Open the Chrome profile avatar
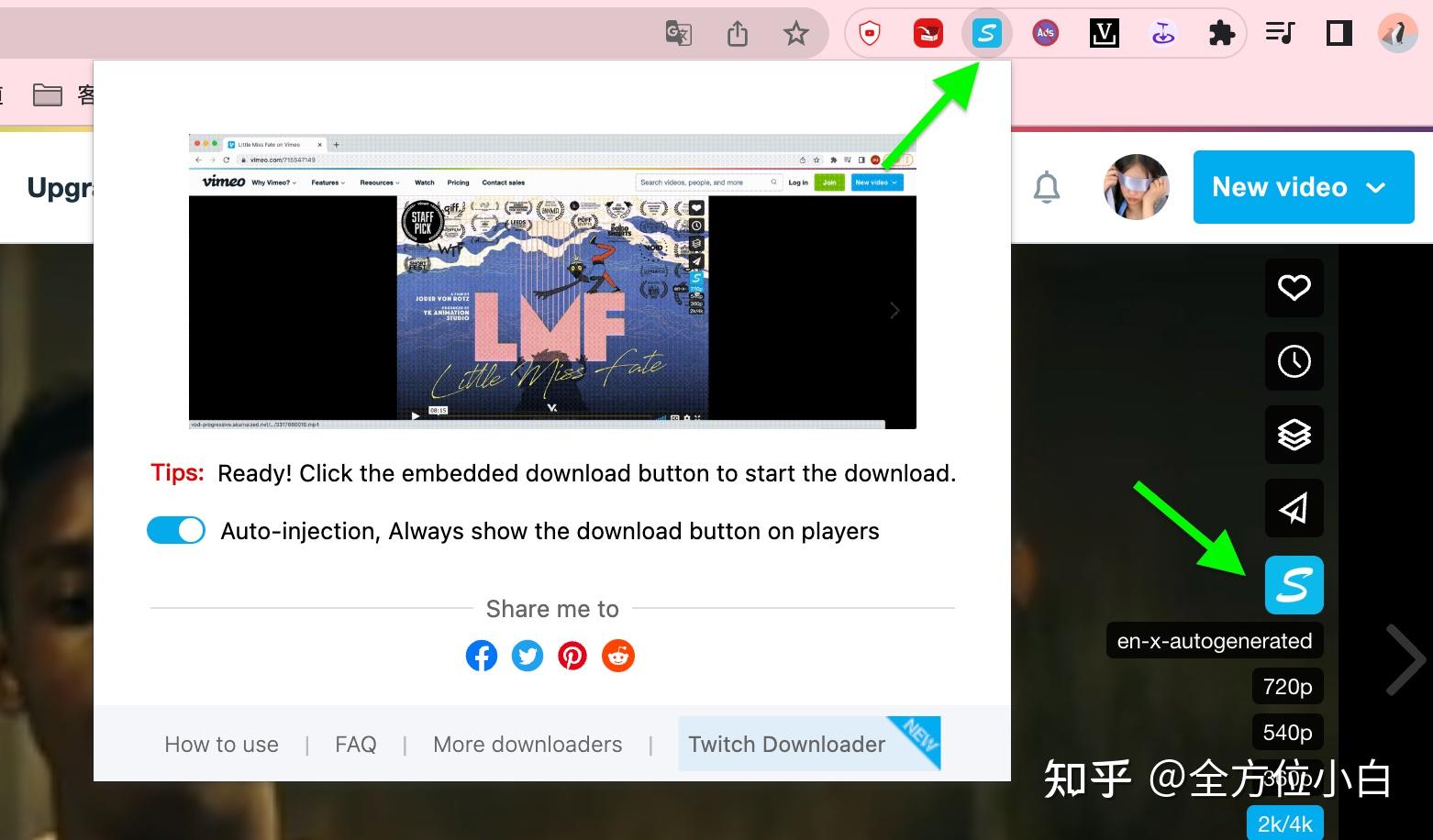This screenshot has width=1433, height=840. click(x=1398, y=35)
